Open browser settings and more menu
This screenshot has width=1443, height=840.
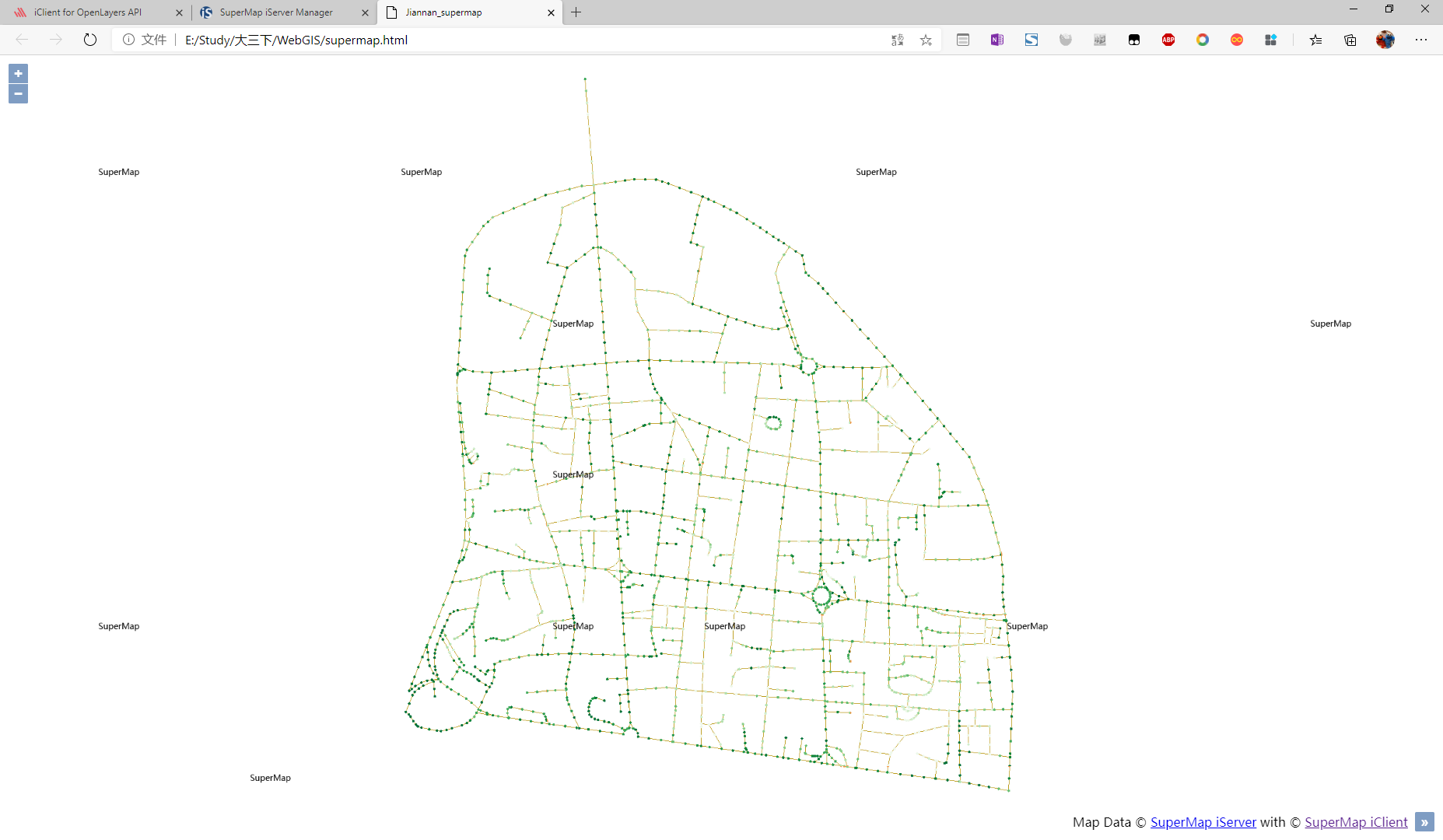click(1421, 40)
